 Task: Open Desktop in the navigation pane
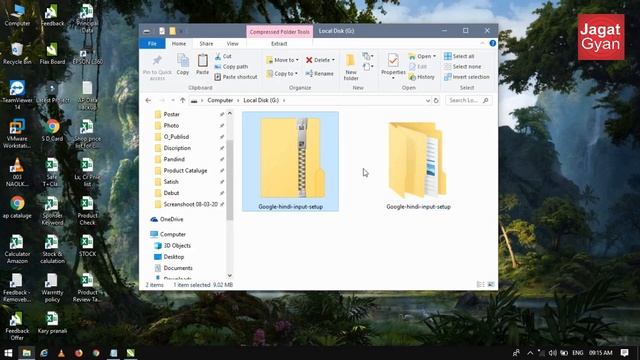point(173,257)
